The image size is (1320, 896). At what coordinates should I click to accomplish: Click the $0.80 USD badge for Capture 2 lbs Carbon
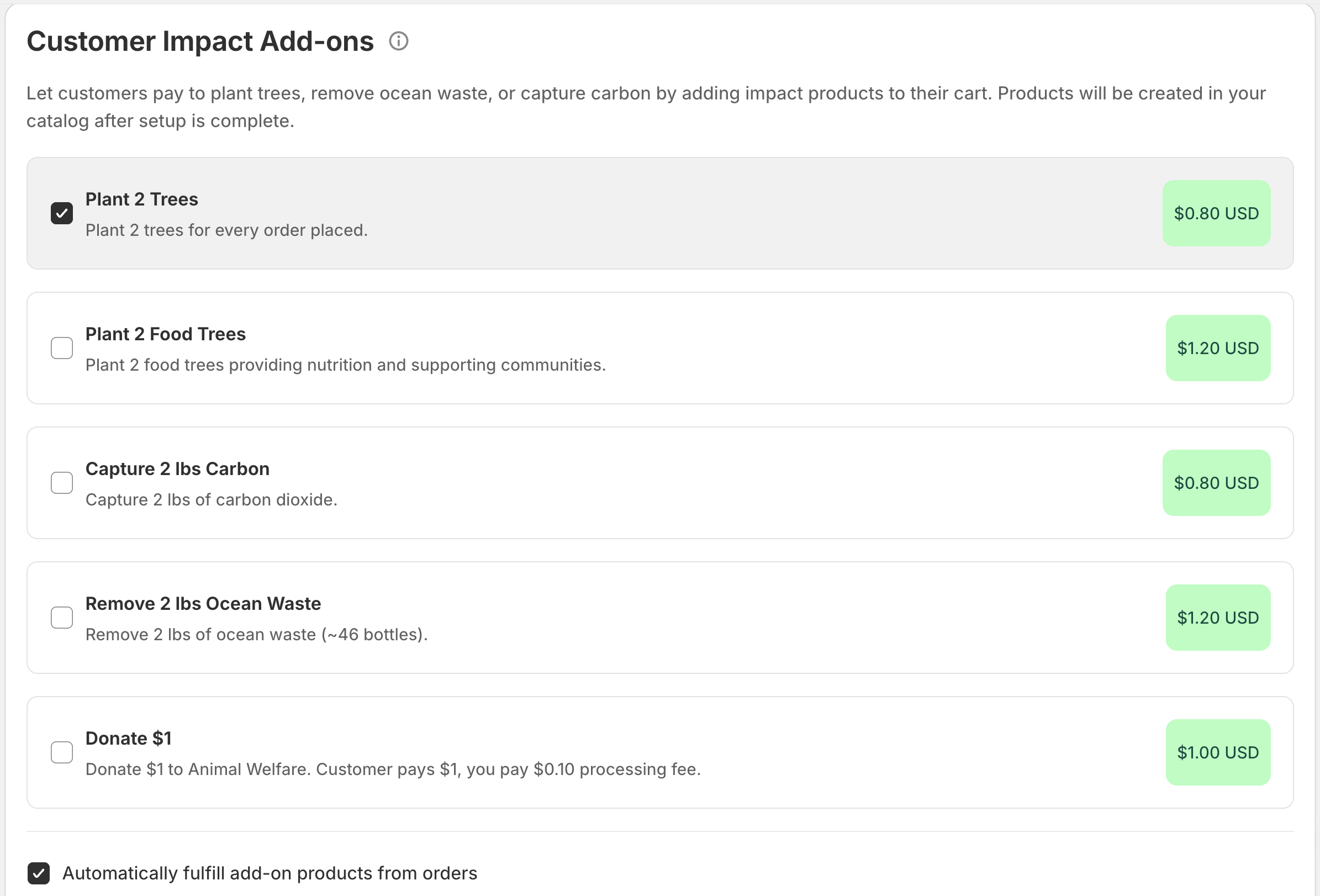pyautogui.click(x=1216, y=483)
